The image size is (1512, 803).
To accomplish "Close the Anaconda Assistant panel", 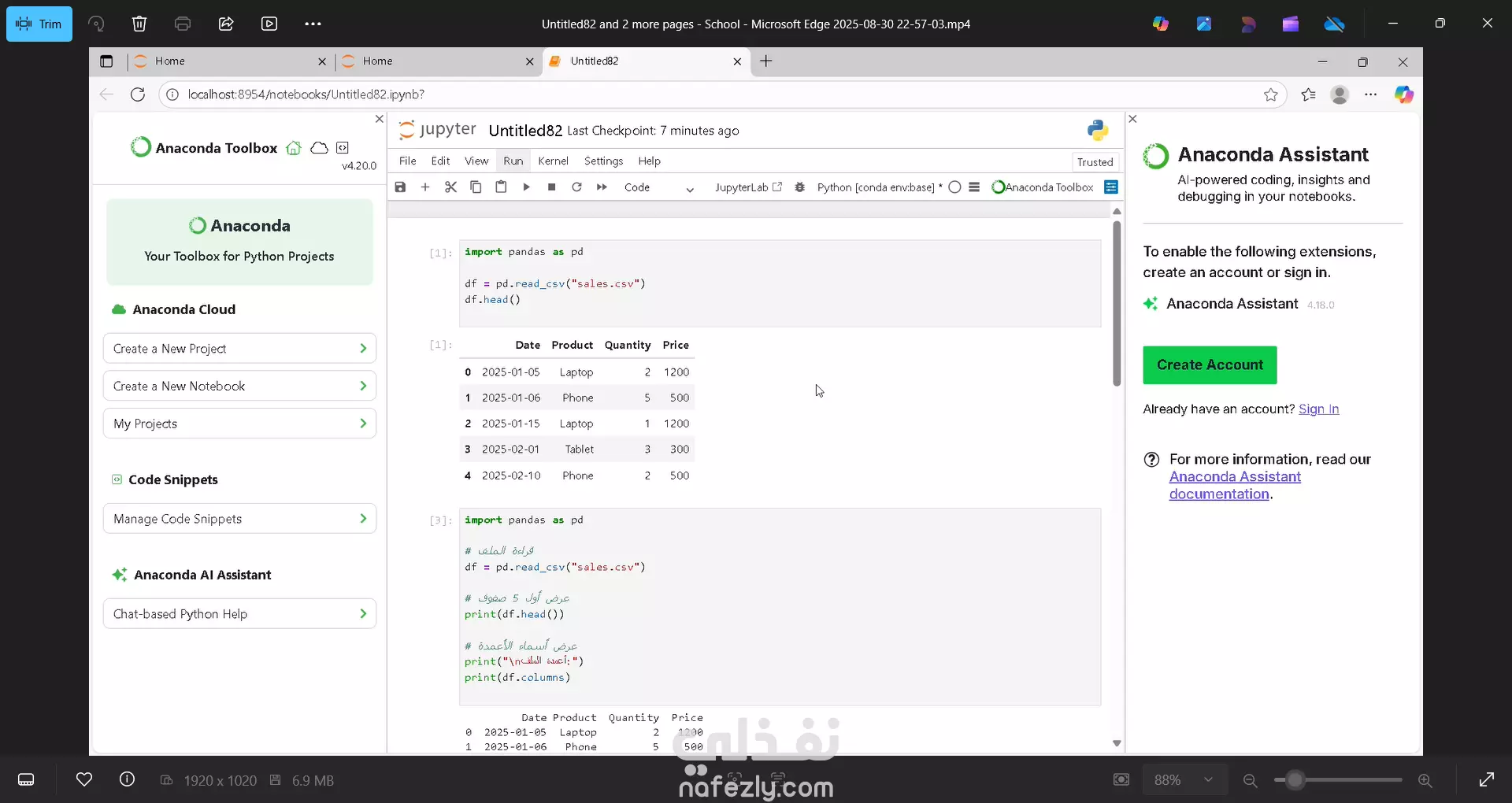I will tap(1132, 119).
